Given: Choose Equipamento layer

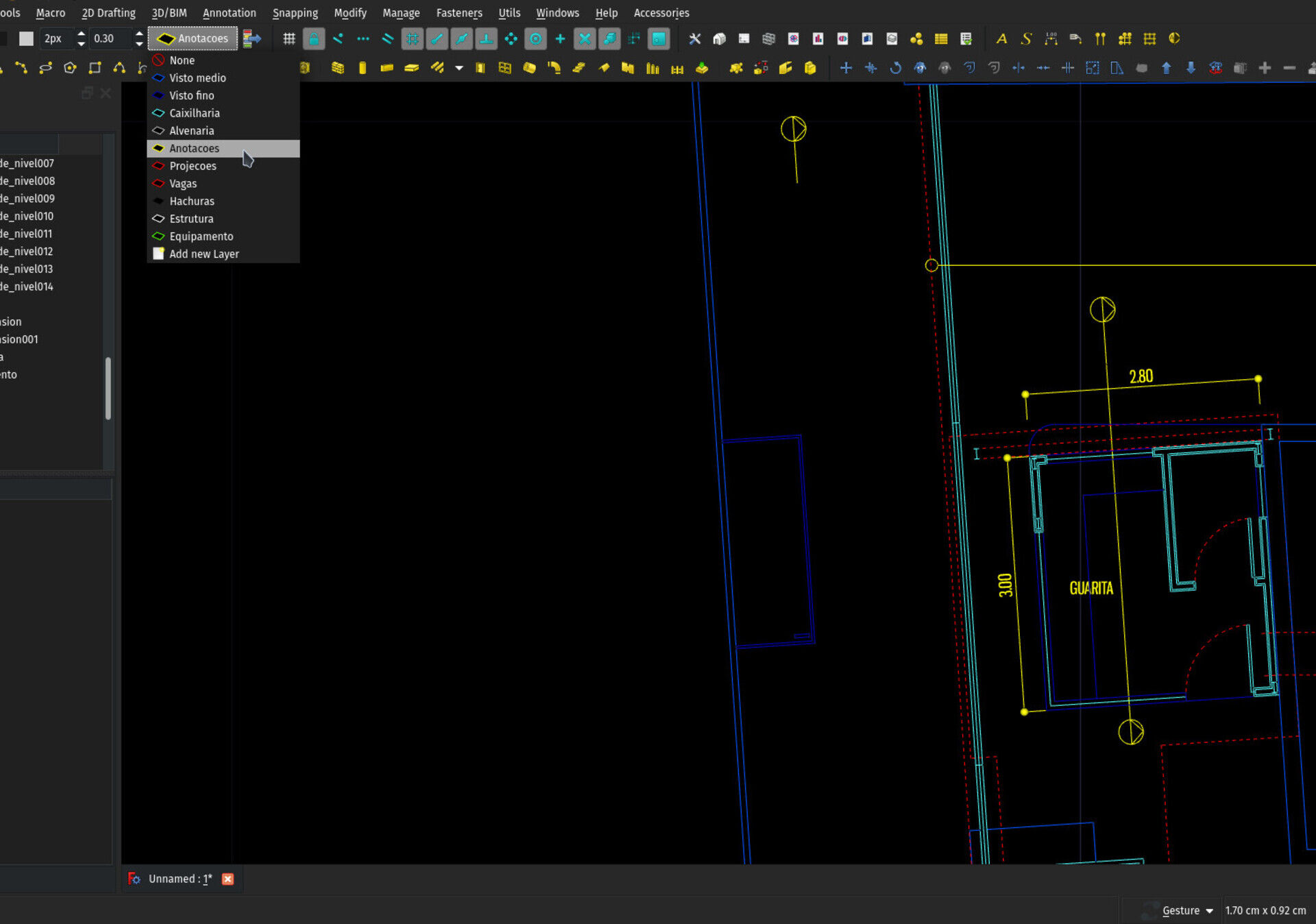Looking at the screenshot, I should tap(223, 236).
